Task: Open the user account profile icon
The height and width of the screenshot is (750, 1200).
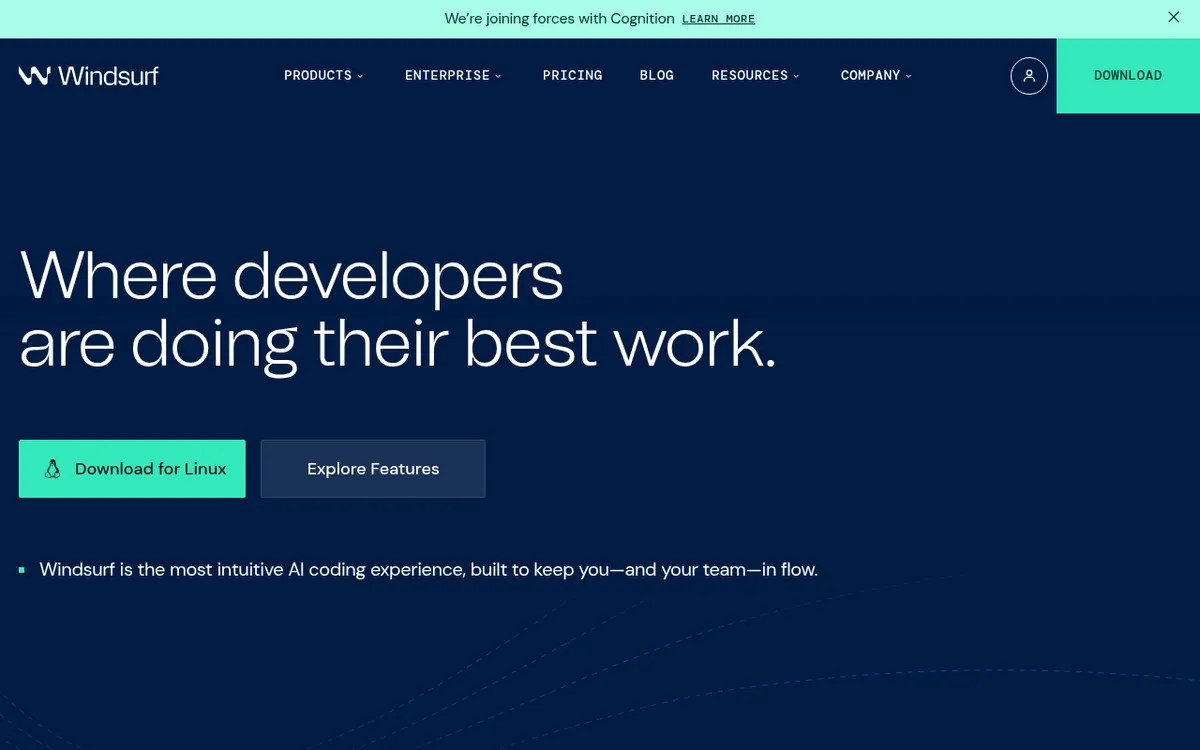Action: click(x=1029, y=76)
